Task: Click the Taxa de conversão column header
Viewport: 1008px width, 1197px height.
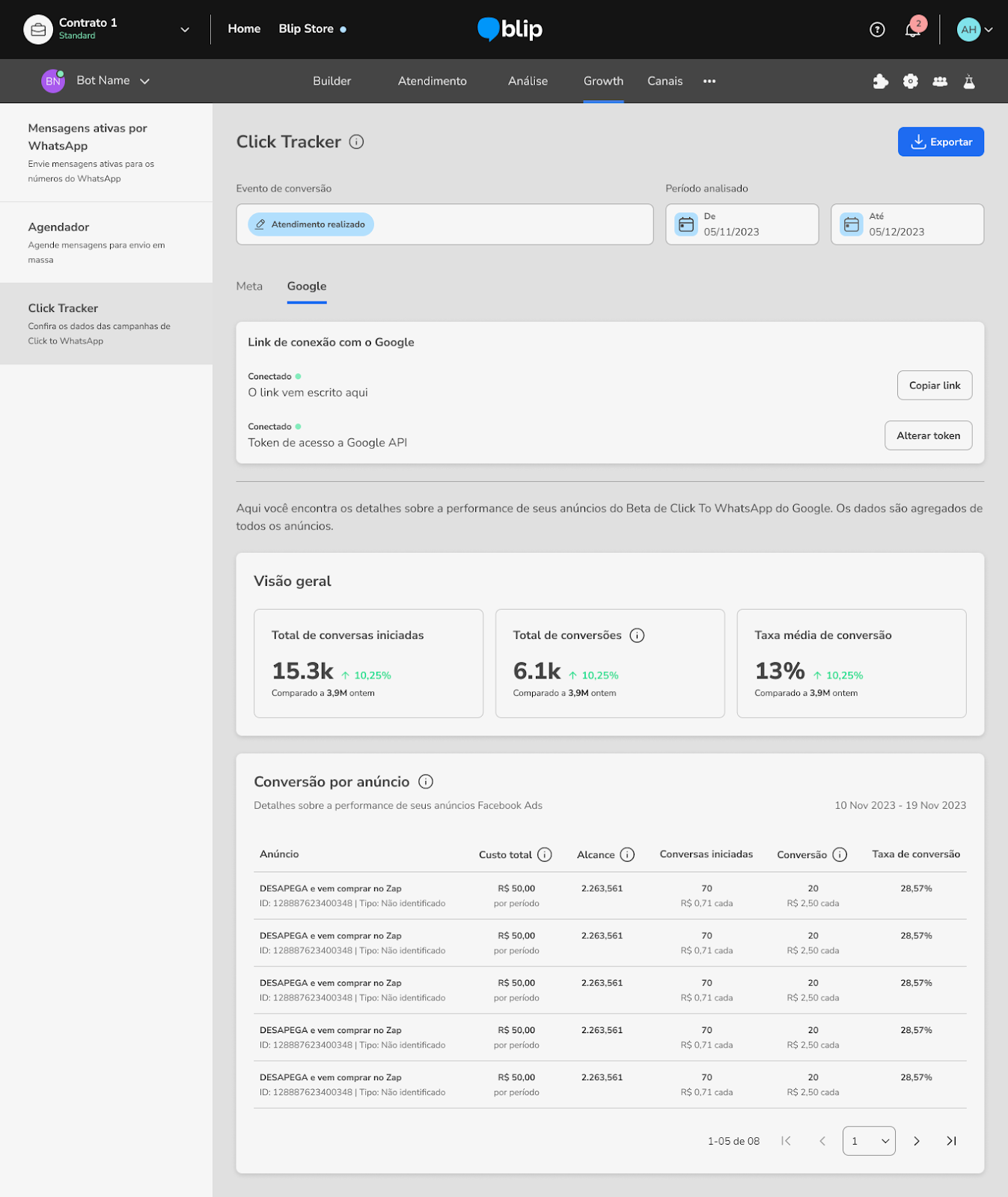Action: pos(916,854)
